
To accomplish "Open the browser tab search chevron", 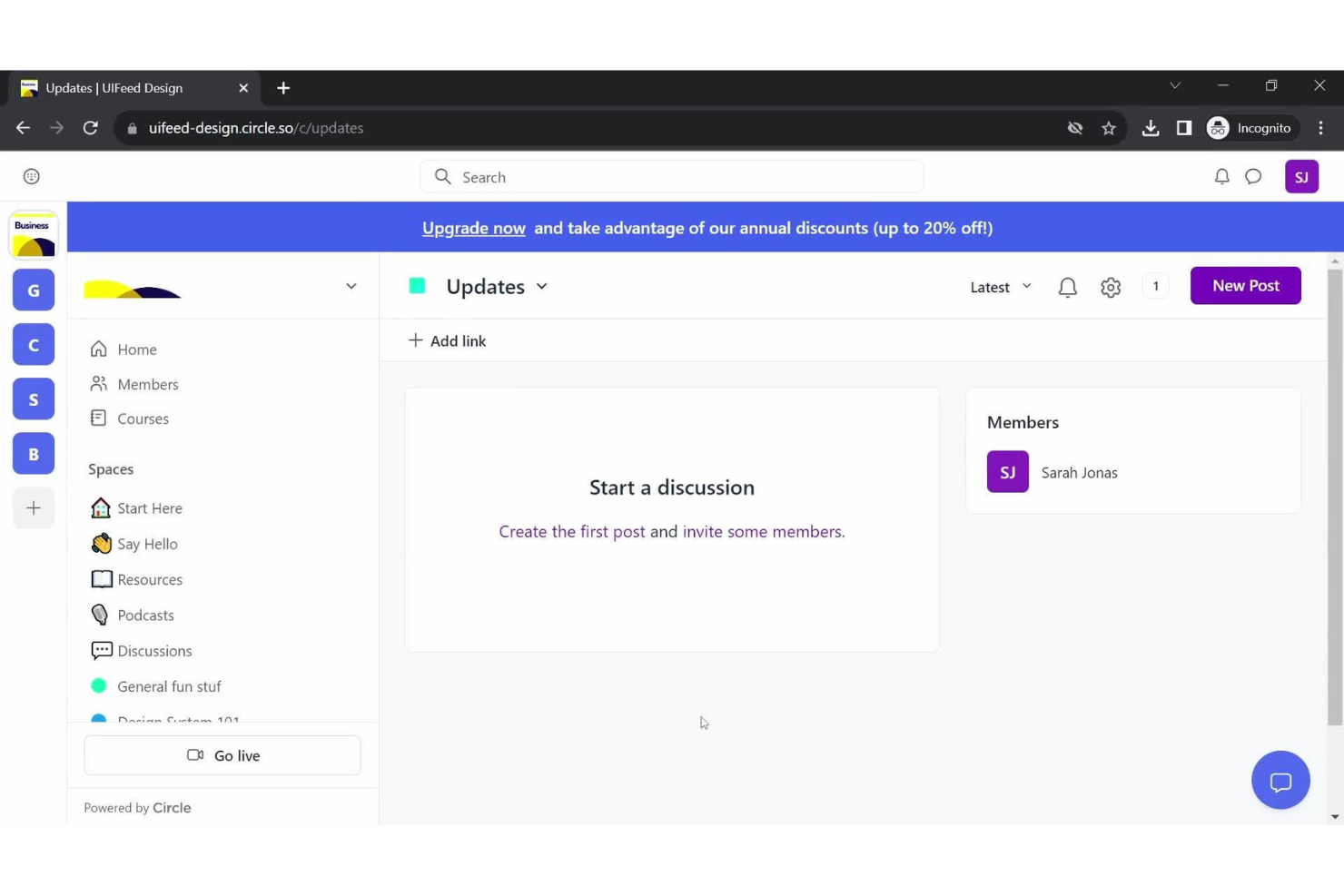I will [x=1175, y=85].
